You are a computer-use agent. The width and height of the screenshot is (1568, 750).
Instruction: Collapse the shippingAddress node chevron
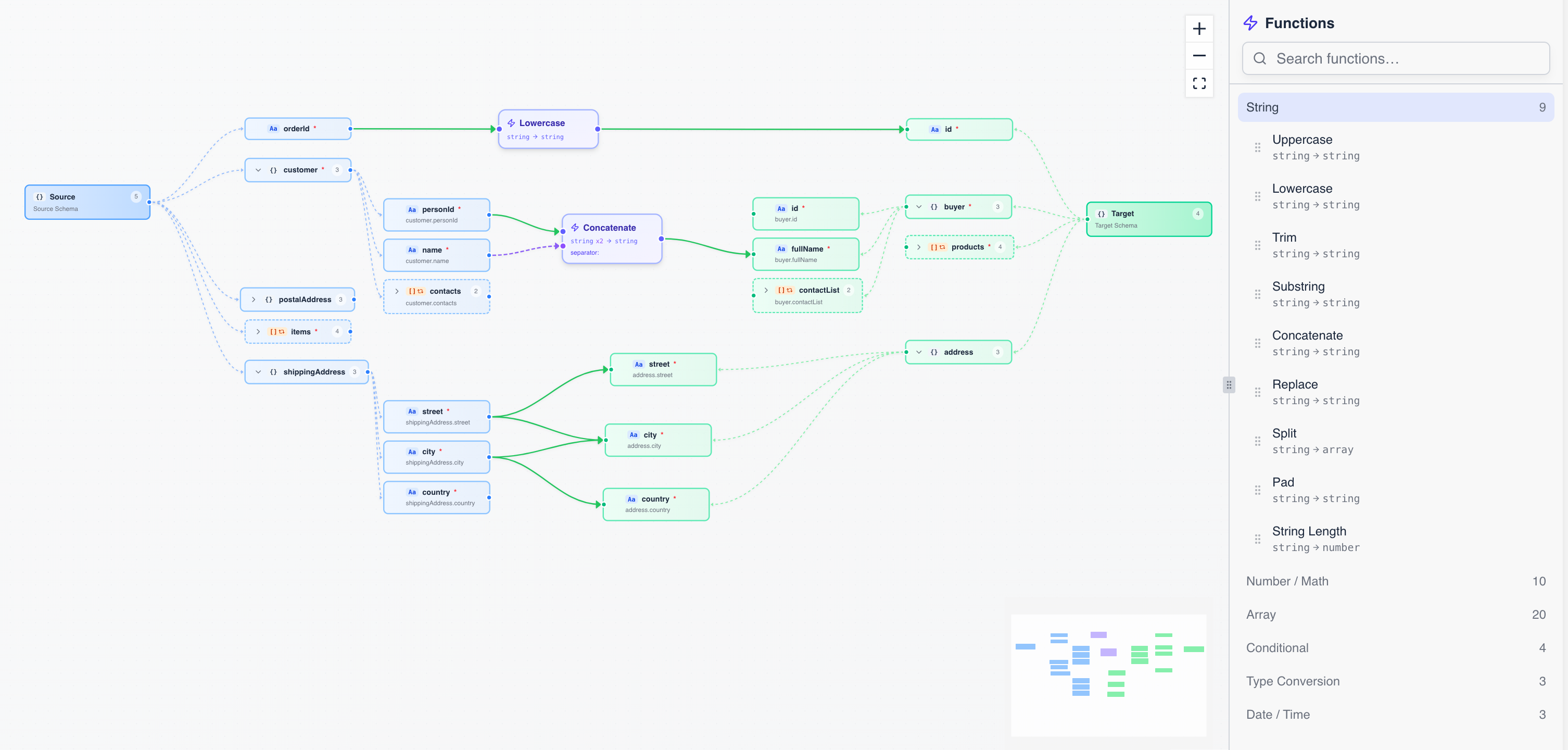[x=258, y=372]
